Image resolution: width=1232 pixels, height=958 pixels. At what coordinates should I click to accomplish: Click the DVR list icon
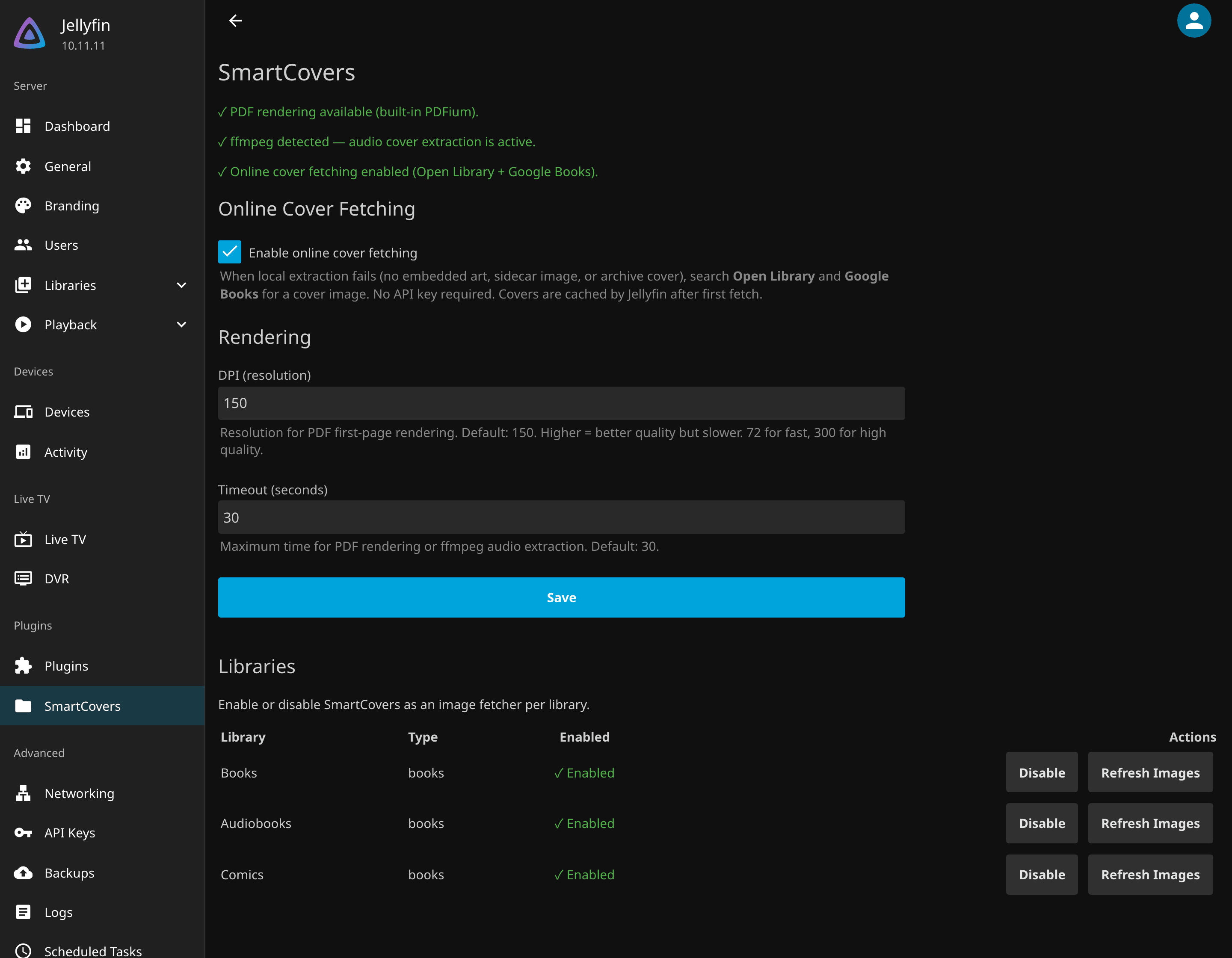(x=23, y=579)
